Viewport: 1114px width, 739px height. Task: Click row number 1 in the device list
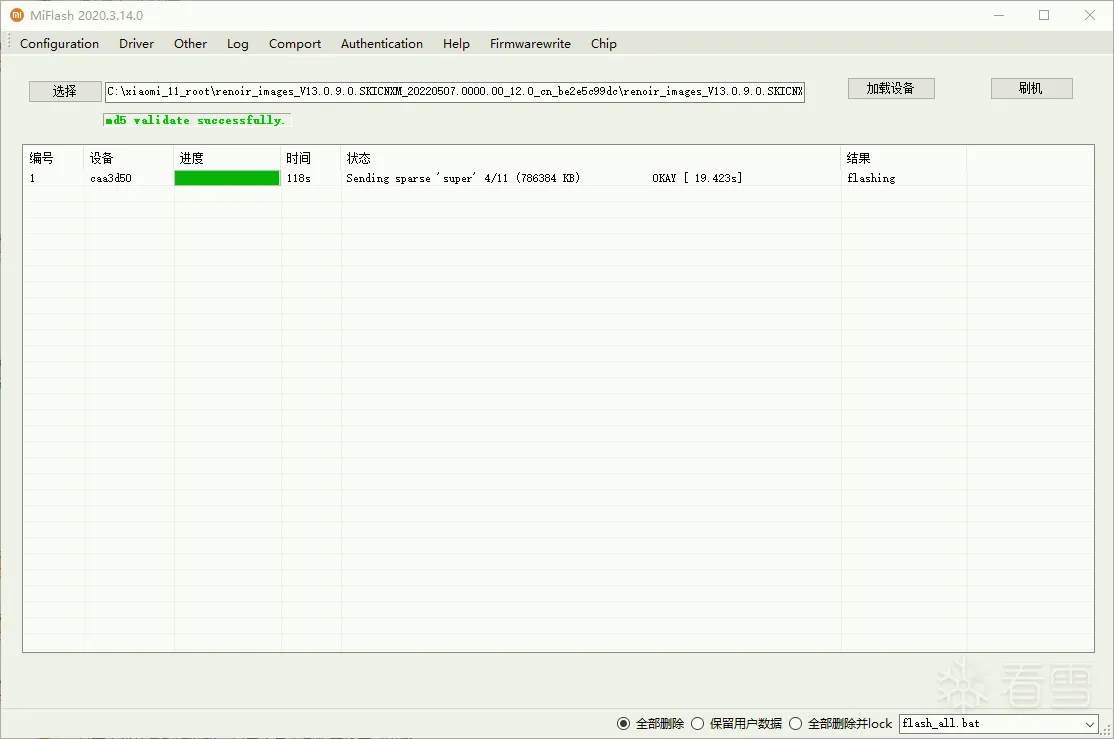pos(32,178)
